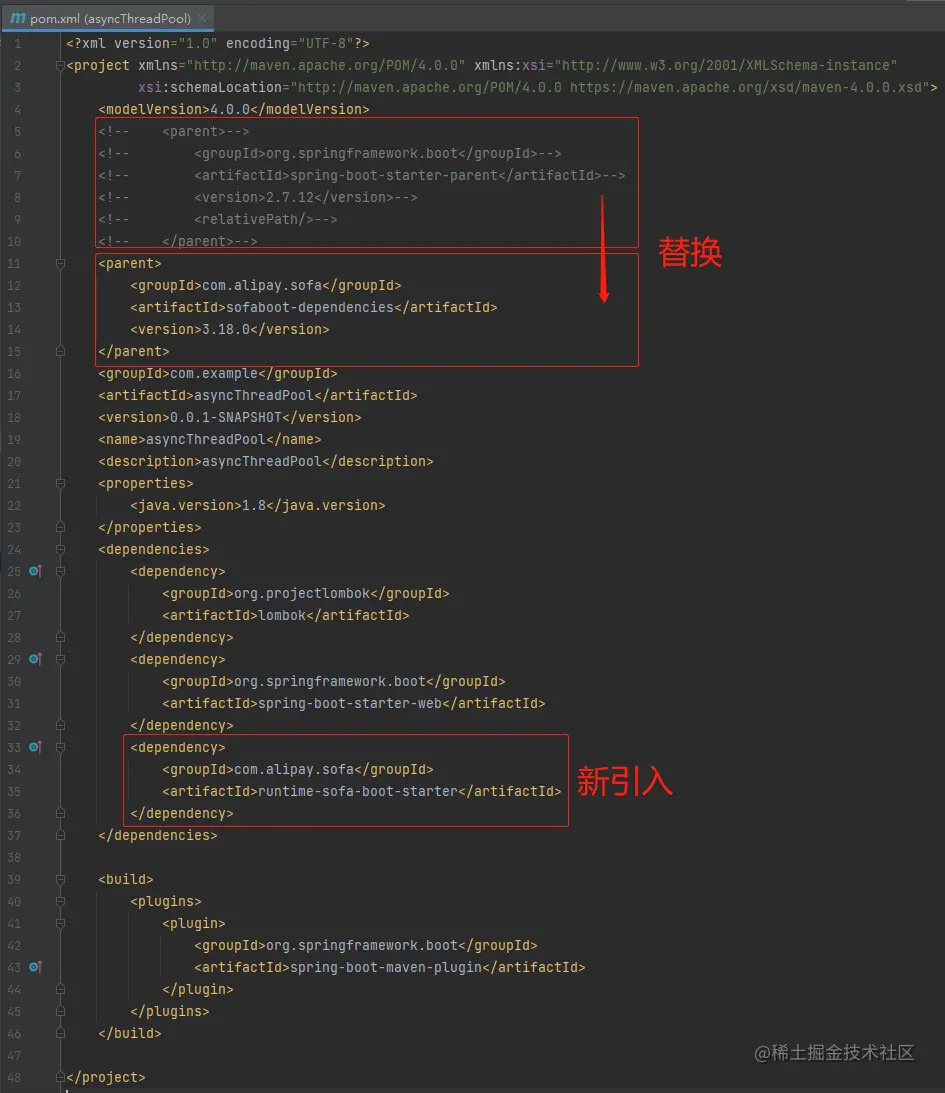Click closing </project> tag

point(106,1077)
